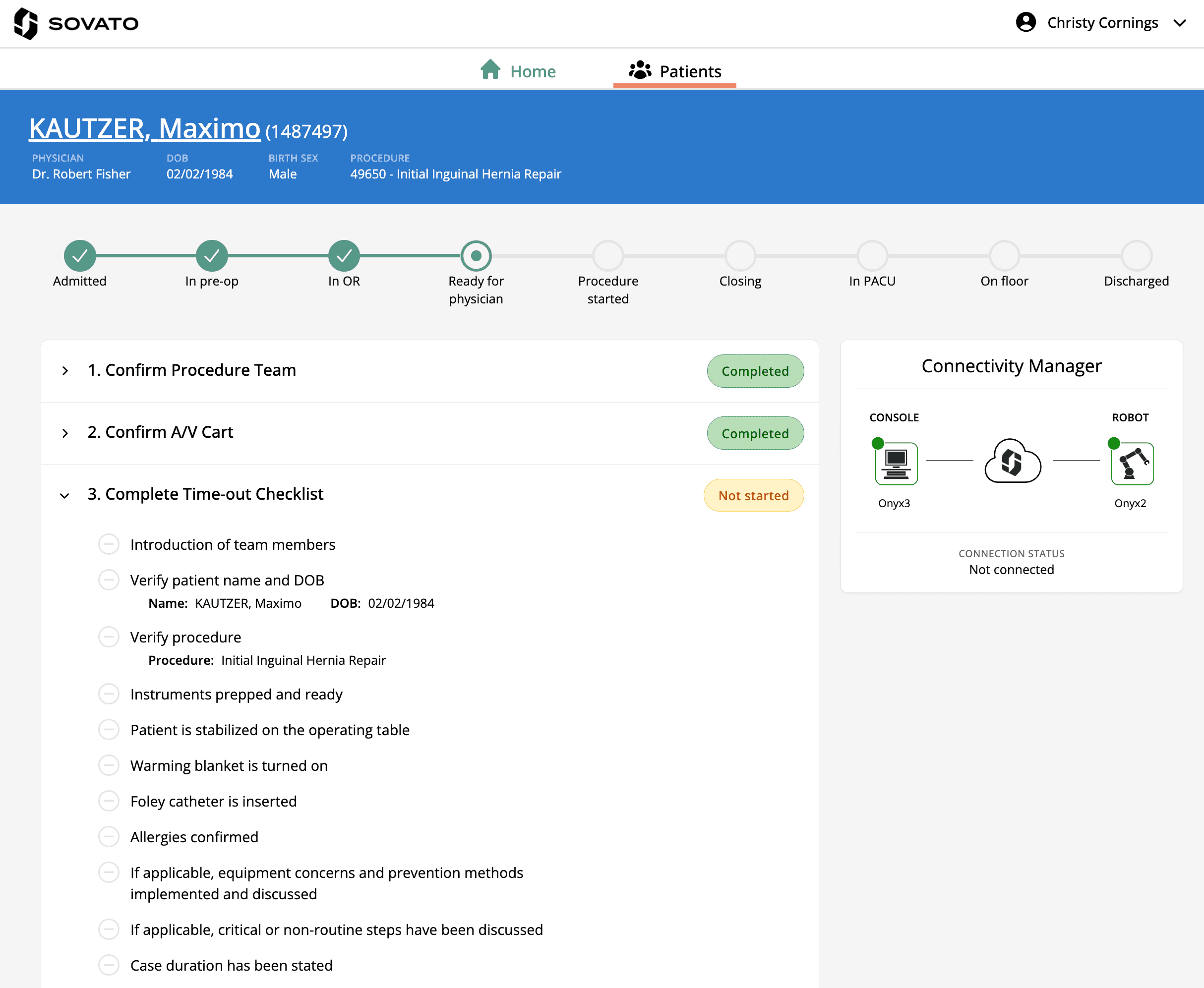Click the Home house icon
The image size is (1204, 988).
[x=490, y=69]
